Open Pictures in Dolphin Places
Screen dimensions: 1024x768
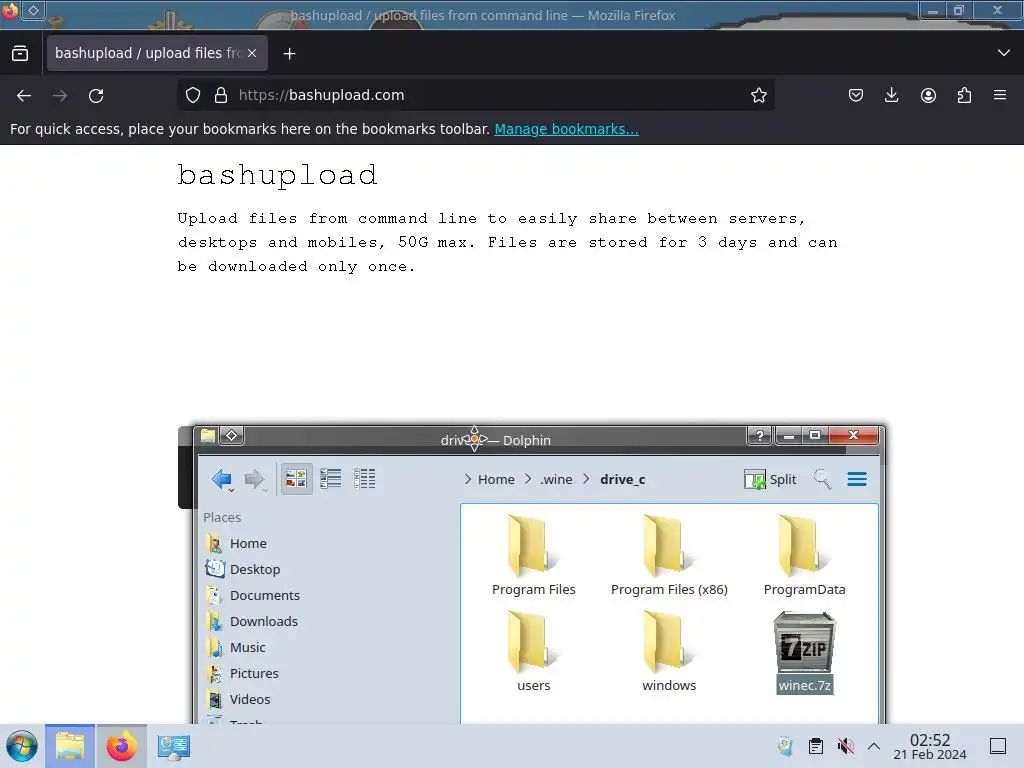pos(254,673)
